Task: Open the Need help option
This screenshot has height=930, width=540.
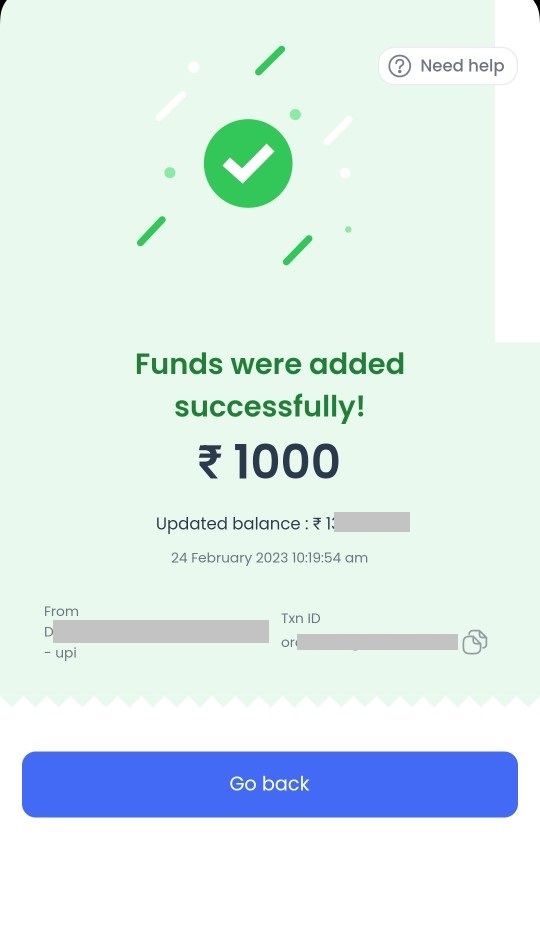Action: [x=448, y=66]
